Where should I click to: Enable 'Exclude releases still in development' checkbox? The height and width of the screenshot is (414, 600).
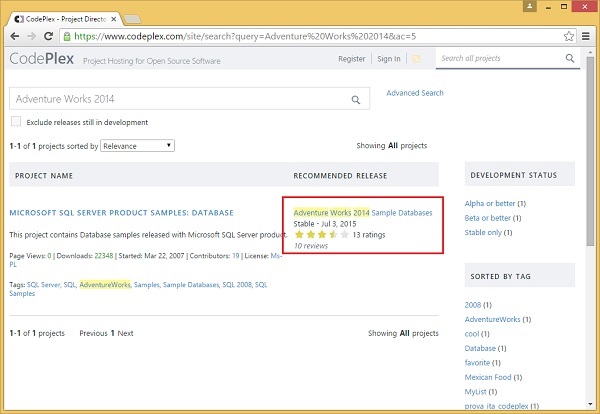point(16,122)
